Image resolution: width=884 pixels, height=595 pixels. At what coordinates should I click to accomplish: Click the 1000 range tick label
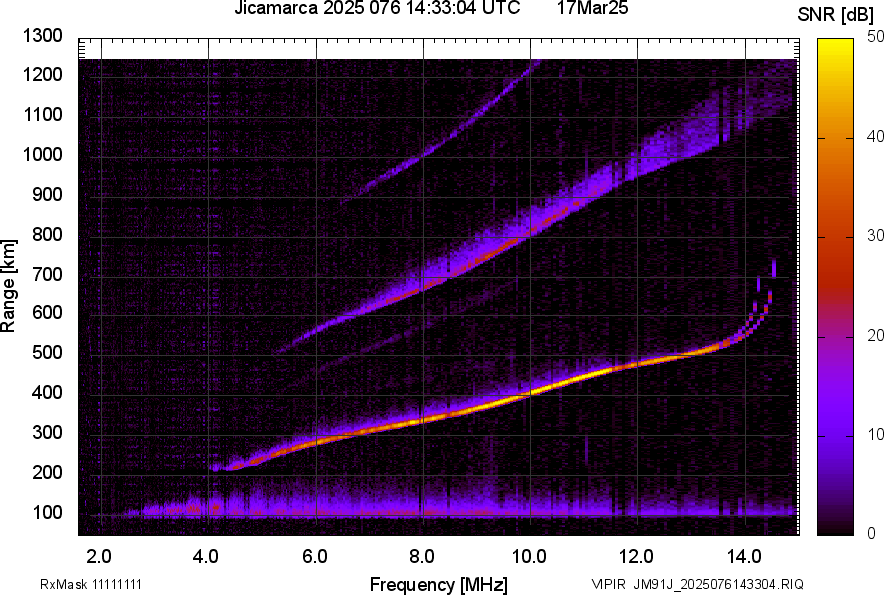pyautogui.click(x=43, y=154)
